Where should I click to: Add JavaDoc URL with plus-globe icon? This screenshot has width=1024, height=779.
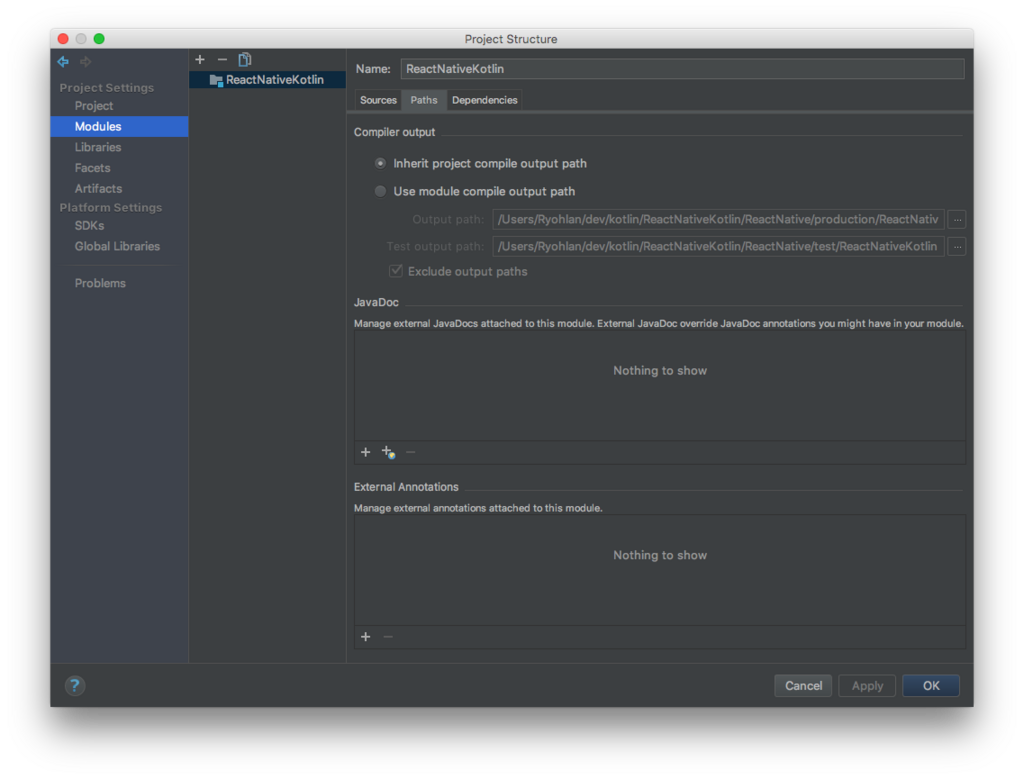[389, 452]
